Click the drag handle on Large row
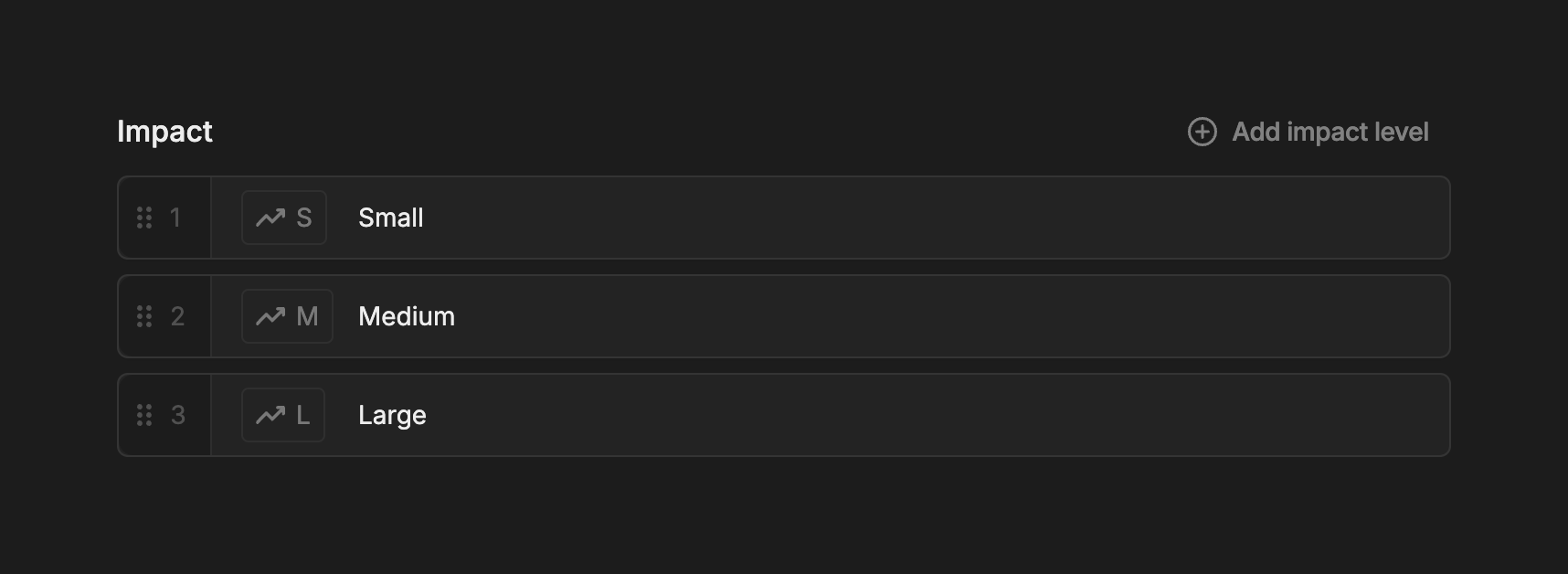 (x=144, y=415)
